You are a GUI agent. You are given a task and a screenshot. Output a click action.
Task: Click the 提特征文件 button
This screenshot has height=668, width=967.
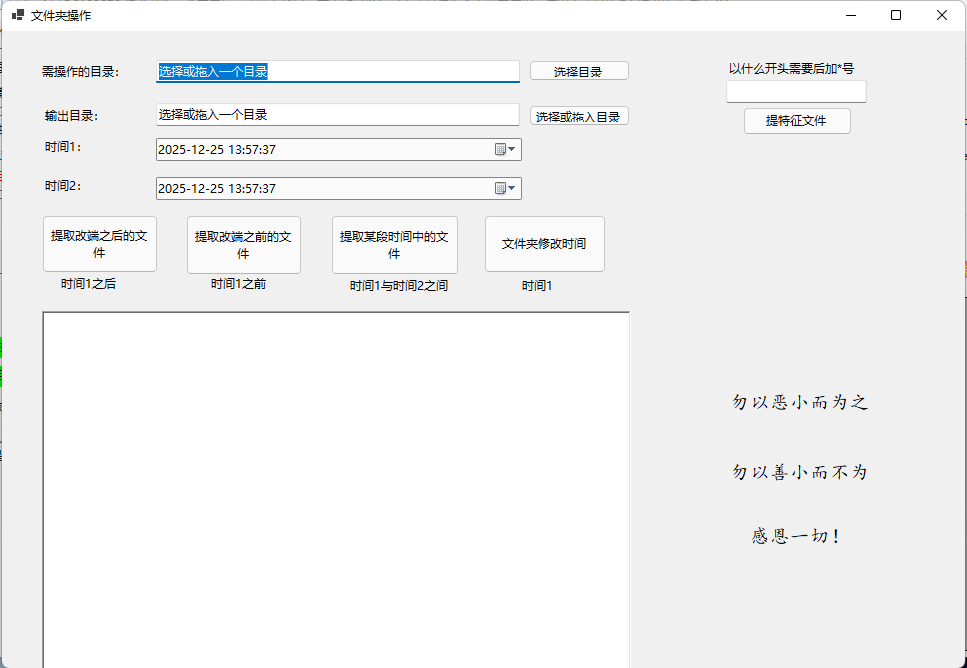(x=797, y=121)
